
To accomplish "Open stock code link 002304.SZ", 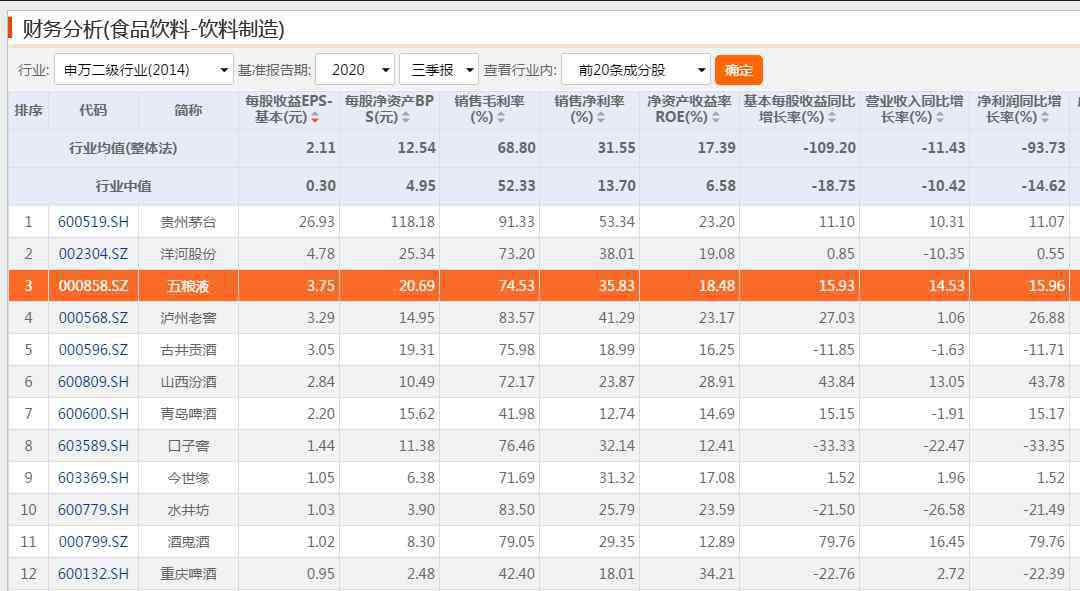I will pos(93,254).
